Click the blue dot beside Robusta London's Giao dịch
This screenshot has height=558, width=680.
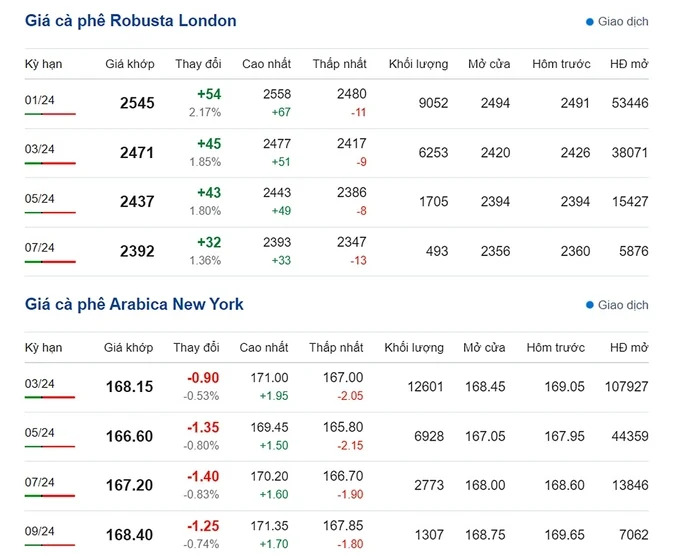click(x=590, y=21)
